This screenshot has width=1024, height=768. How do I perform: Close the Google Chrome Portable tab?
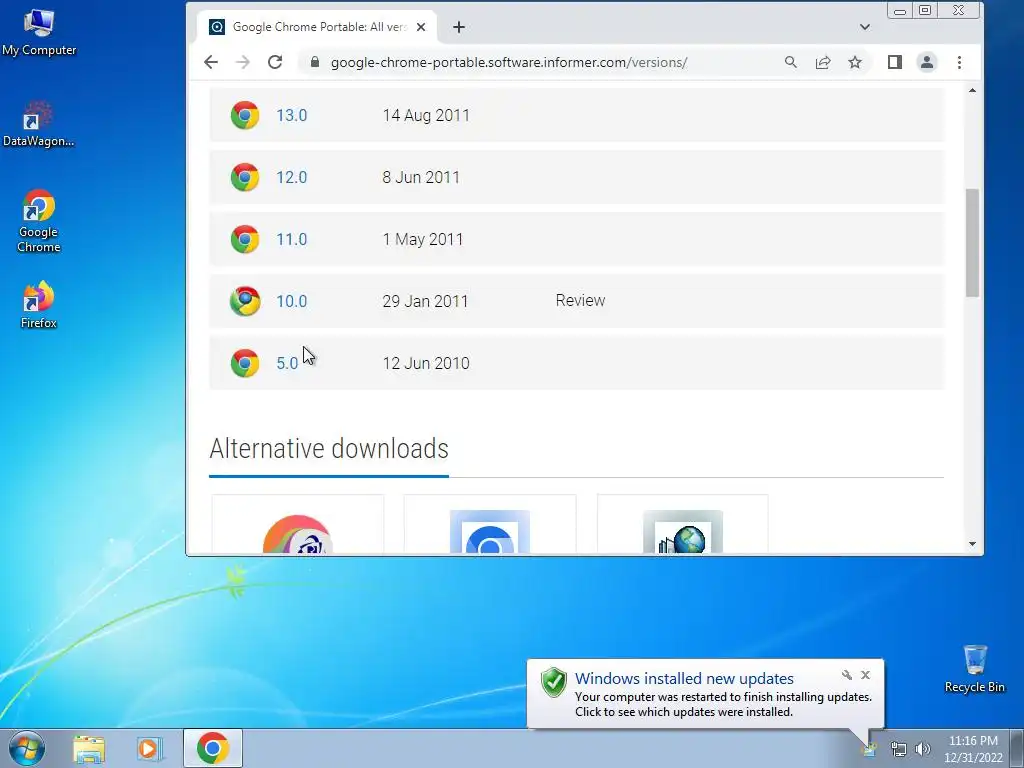421,27
